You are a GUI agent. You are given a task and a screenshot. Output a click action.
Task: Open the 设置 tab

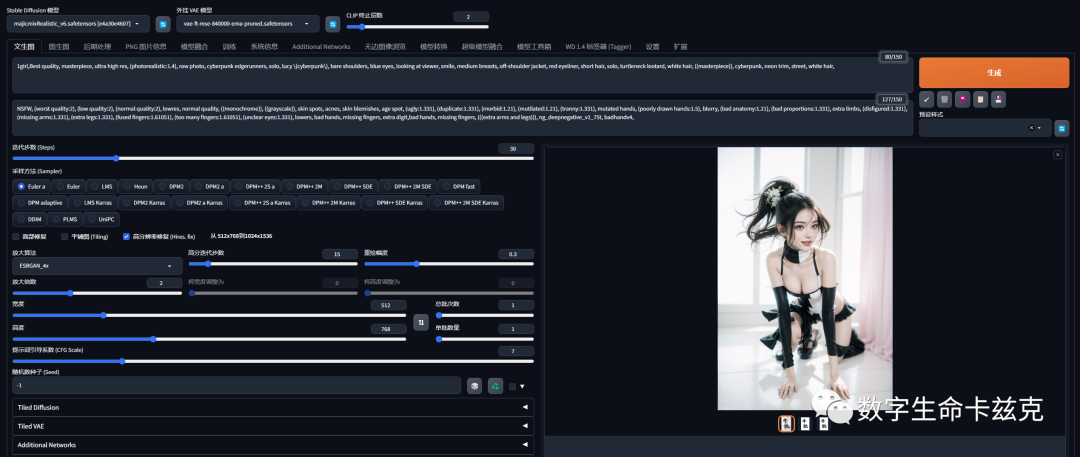tap(652, 47)
